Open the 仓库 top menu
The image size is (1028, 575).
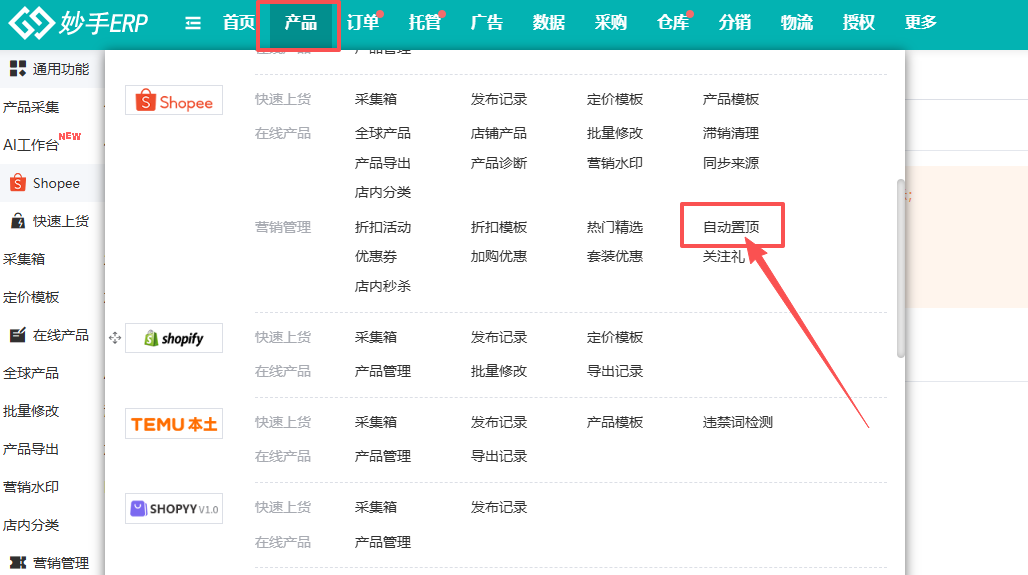pos(673,23)
